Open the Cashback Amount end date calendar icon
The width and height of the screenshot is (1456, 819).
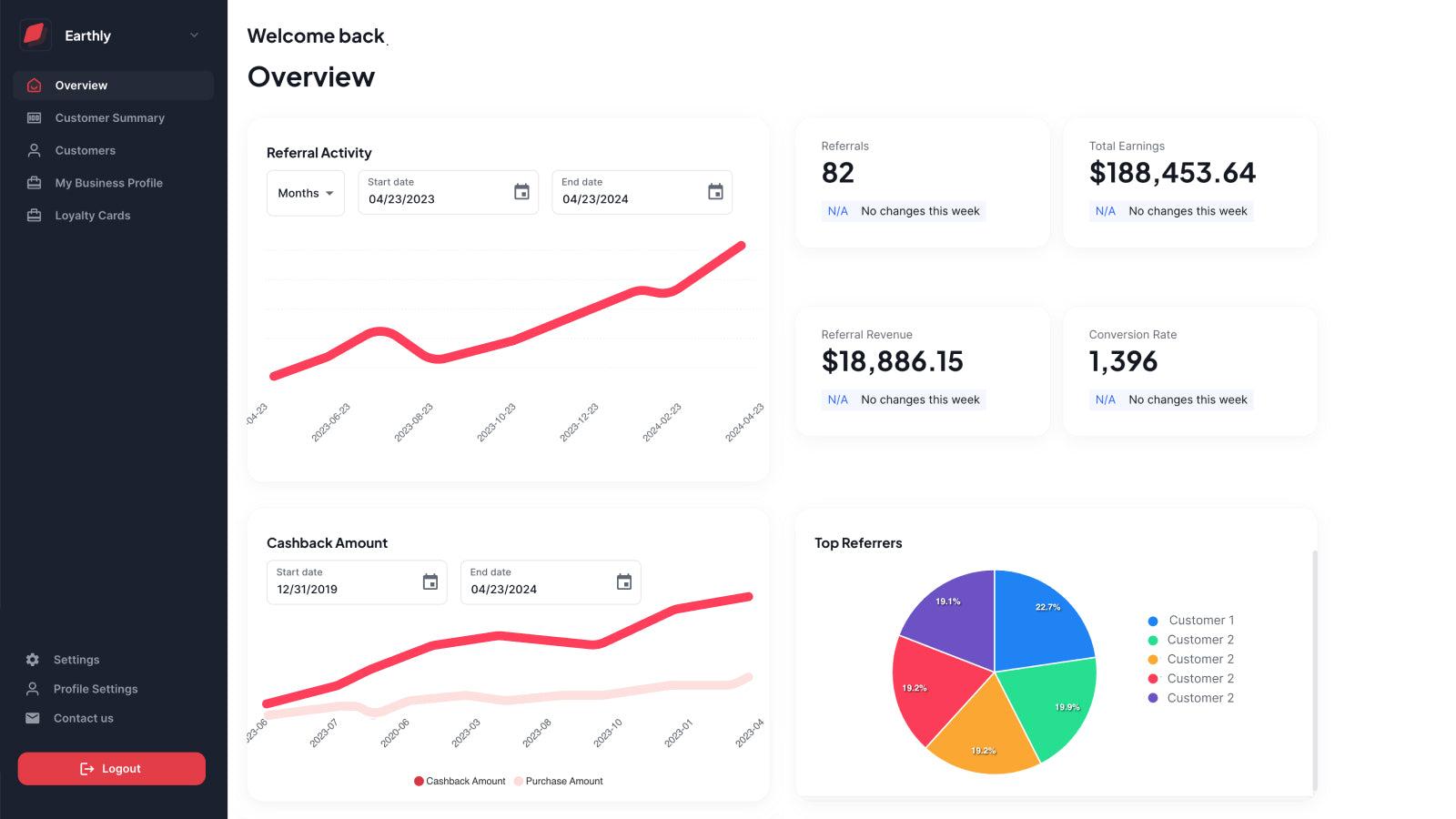click(x=624, y=581)
